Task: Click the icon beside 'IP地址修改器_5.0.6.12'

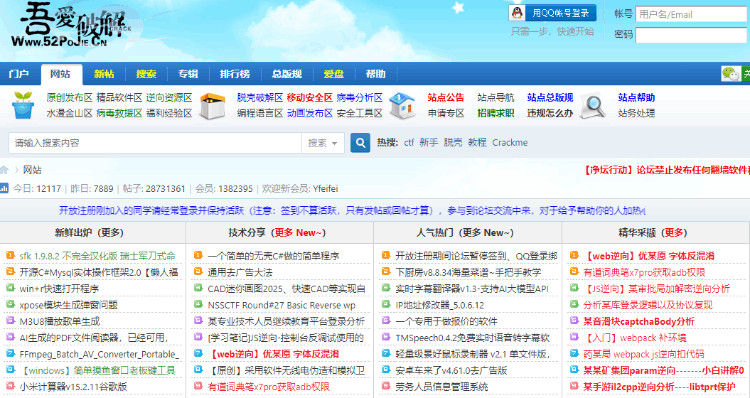Action: tap(386, 304)
